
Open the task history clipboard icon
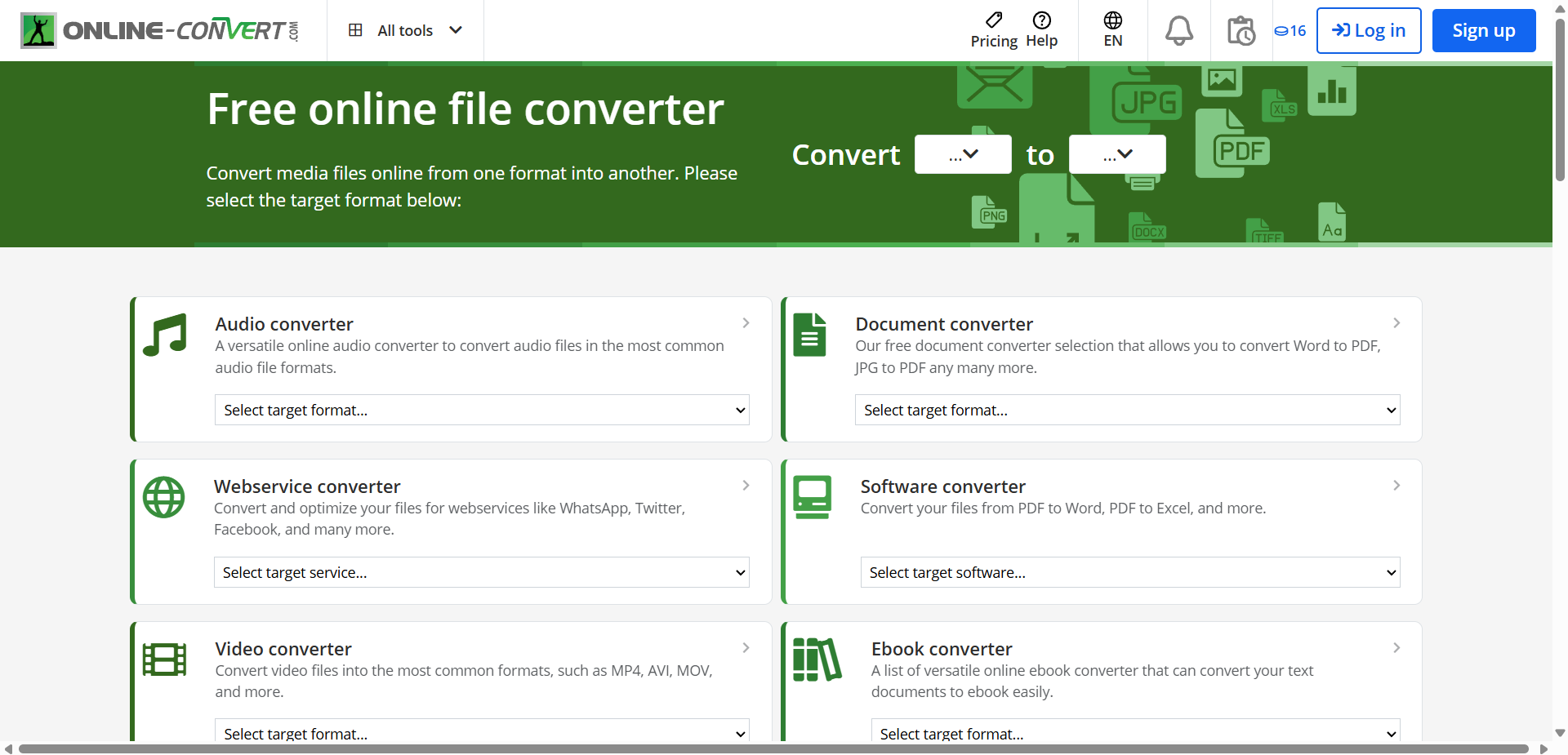(x=1241, y=31)
